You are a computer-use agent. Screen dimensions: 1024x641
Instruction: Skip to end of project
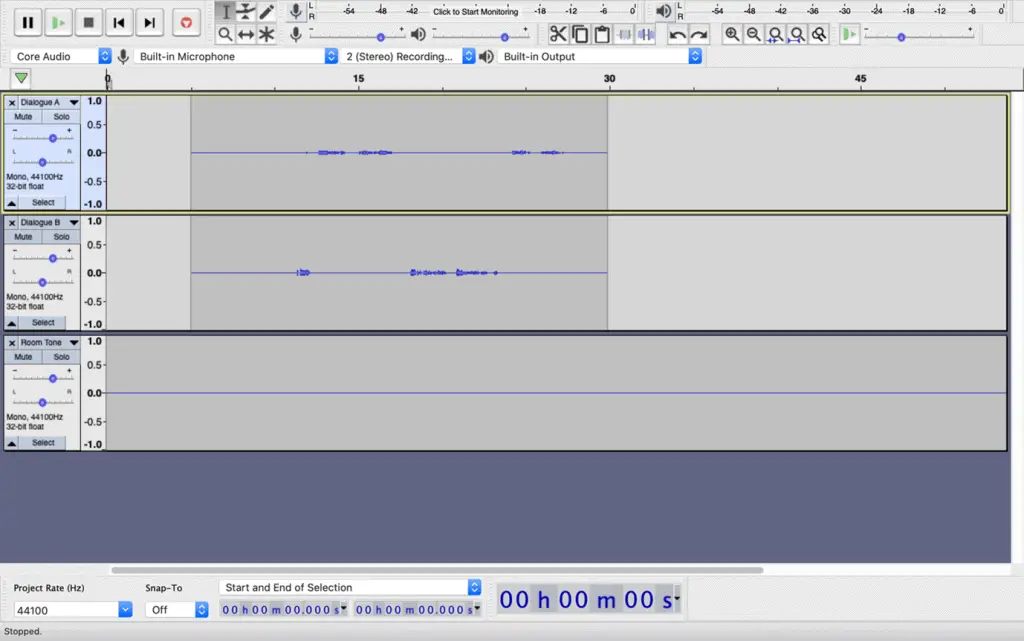150,23
